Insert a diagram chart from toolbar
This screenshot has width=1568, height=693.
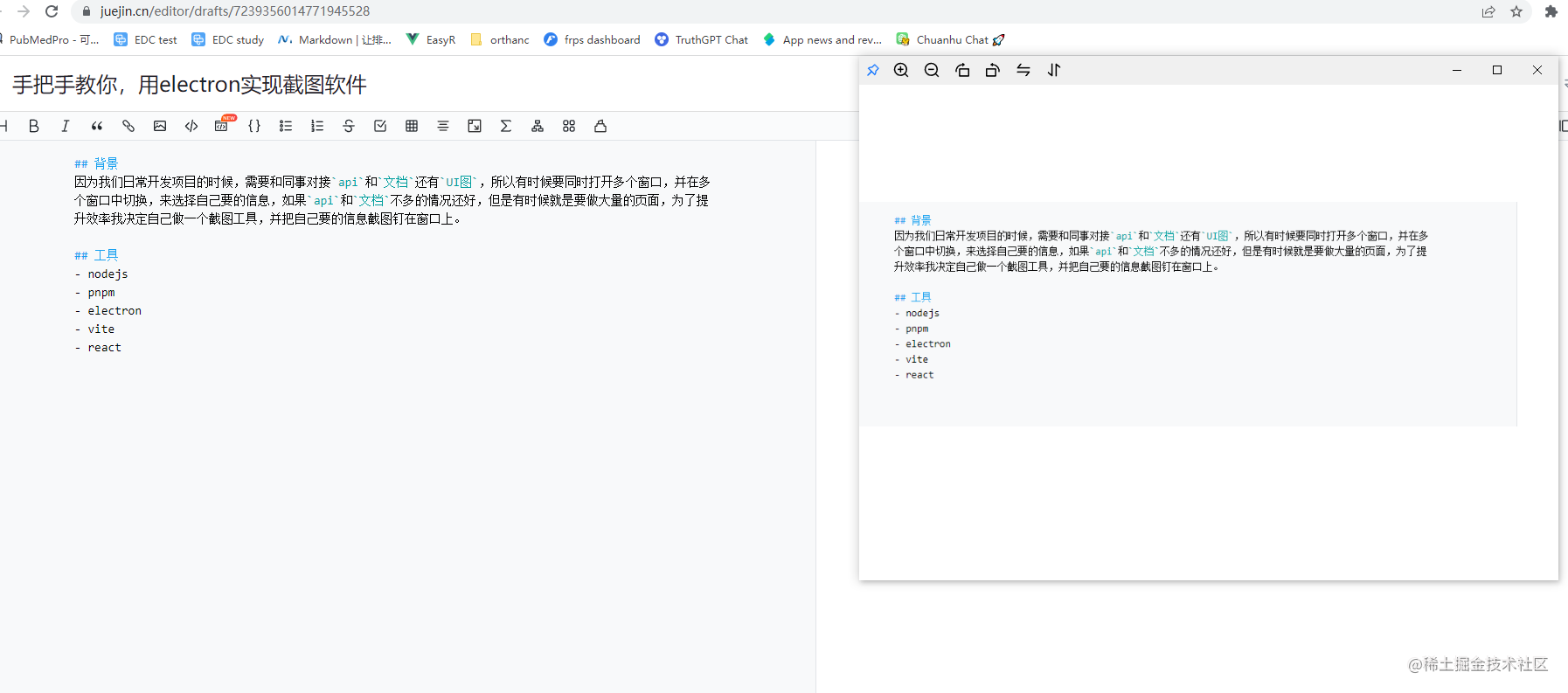point(538,126)
